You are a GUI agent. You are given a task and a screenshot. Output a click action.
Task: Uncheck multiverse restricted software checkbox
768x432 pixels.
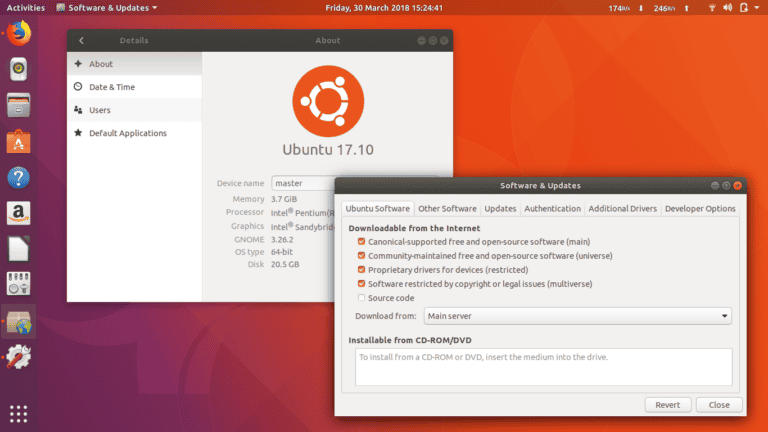pos(361,284)
